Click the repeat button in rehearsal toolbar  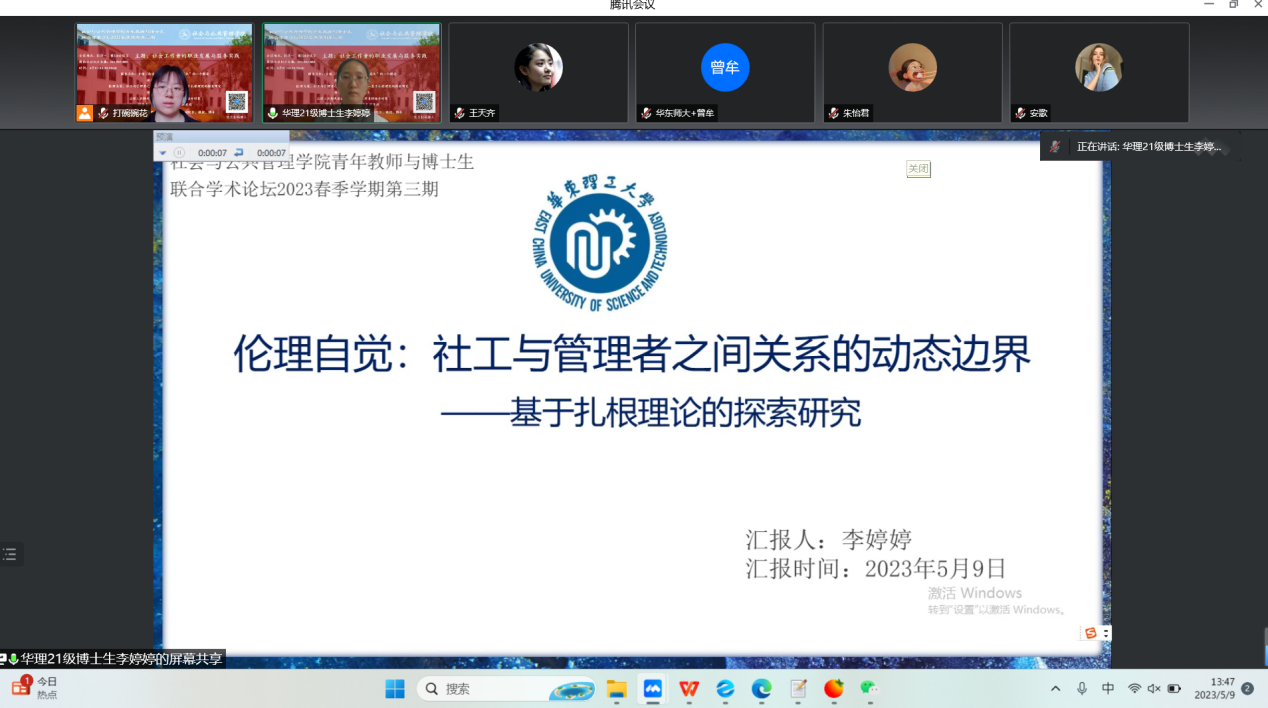(239, 152)
